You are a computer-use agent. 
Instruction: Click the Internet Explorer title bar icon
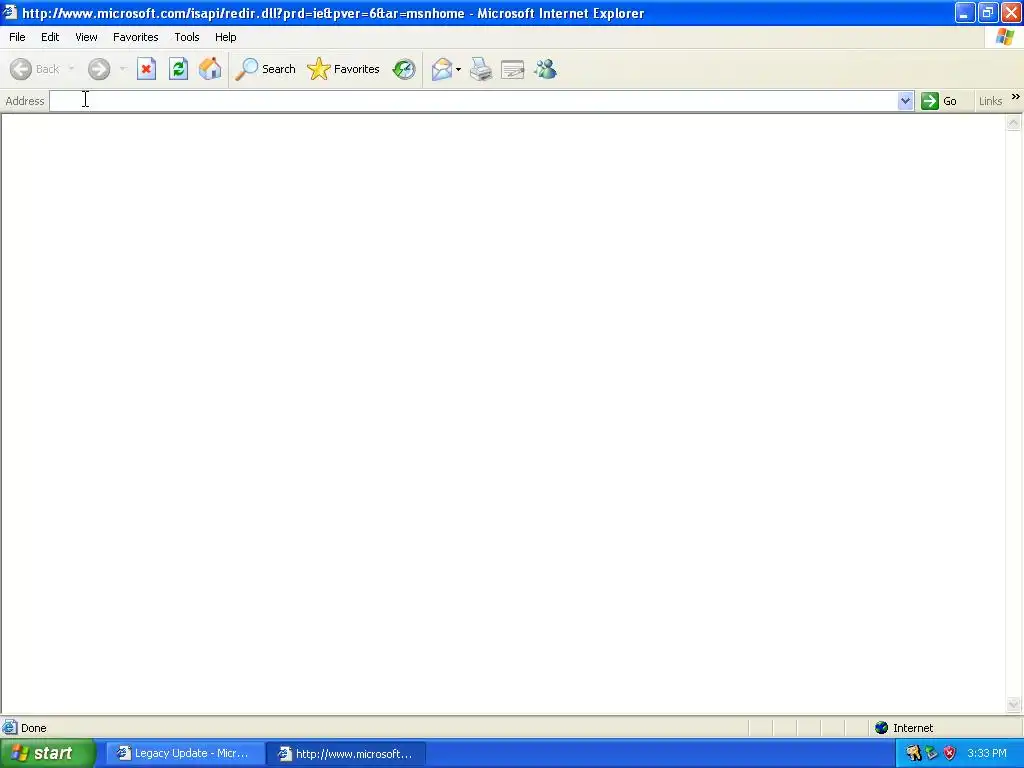tap(10, 12)
